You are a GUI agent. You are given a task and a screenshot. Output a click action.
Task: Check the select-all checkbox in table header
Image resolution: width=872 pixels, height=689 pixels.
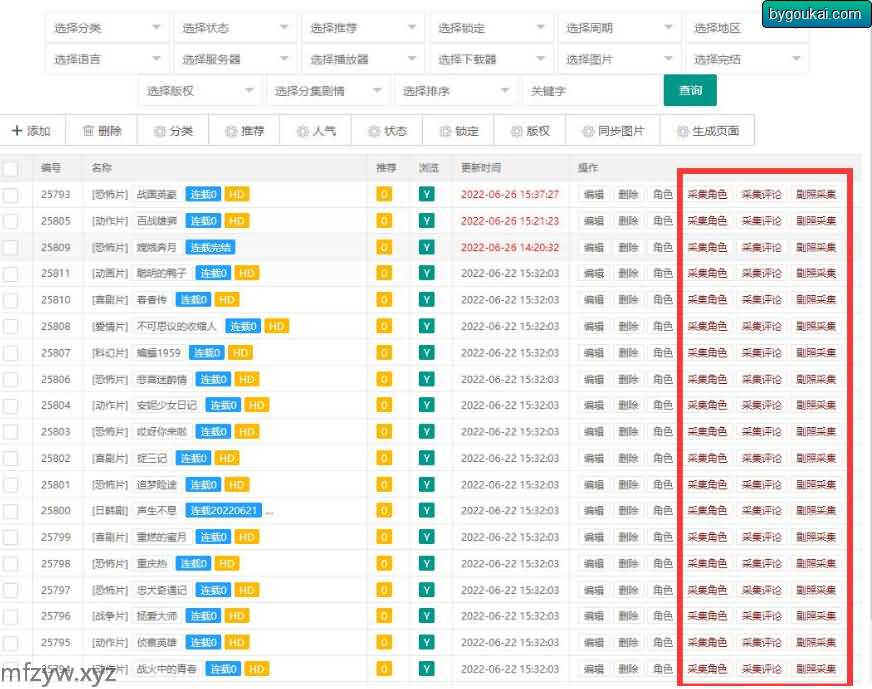pos(11,168)
